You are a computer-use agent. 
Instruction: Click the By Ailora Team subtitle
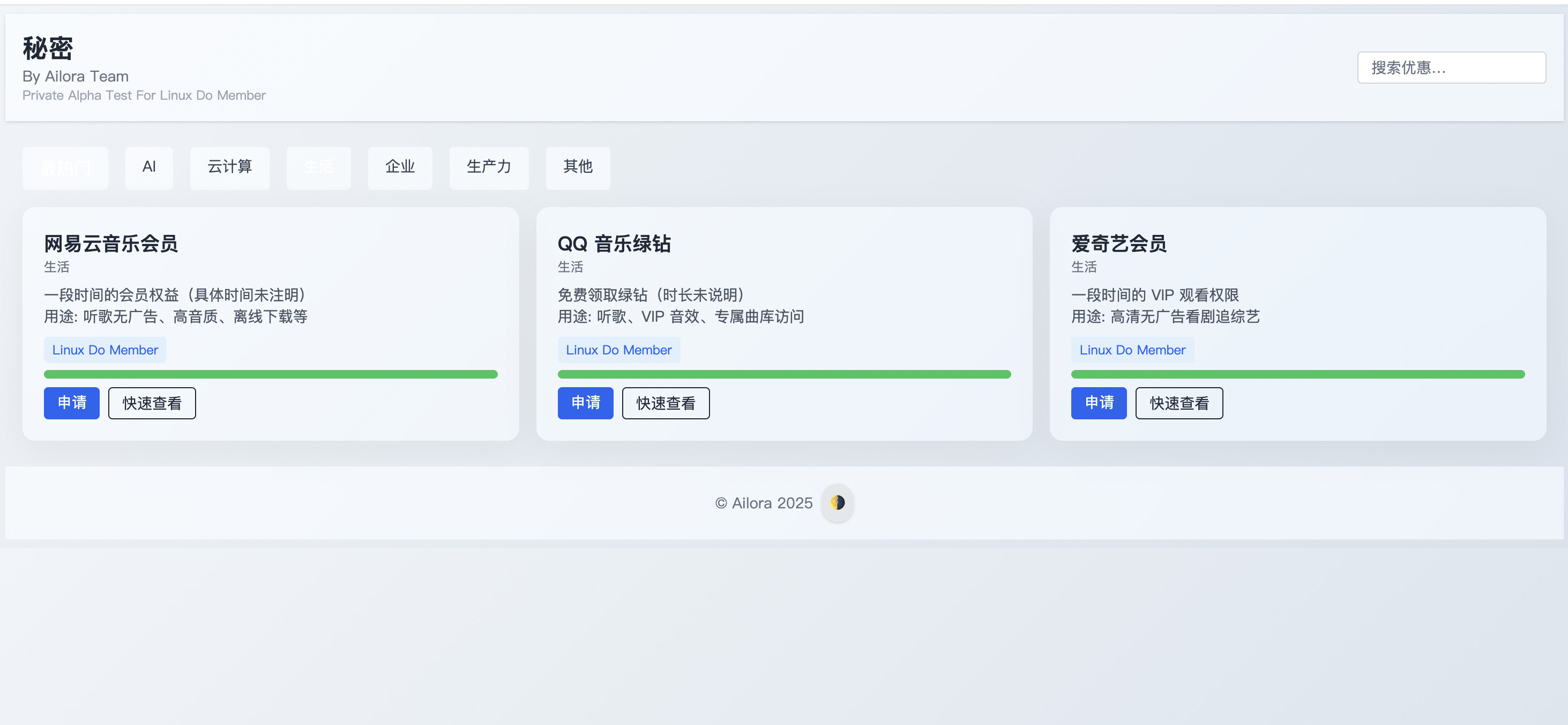76,76
